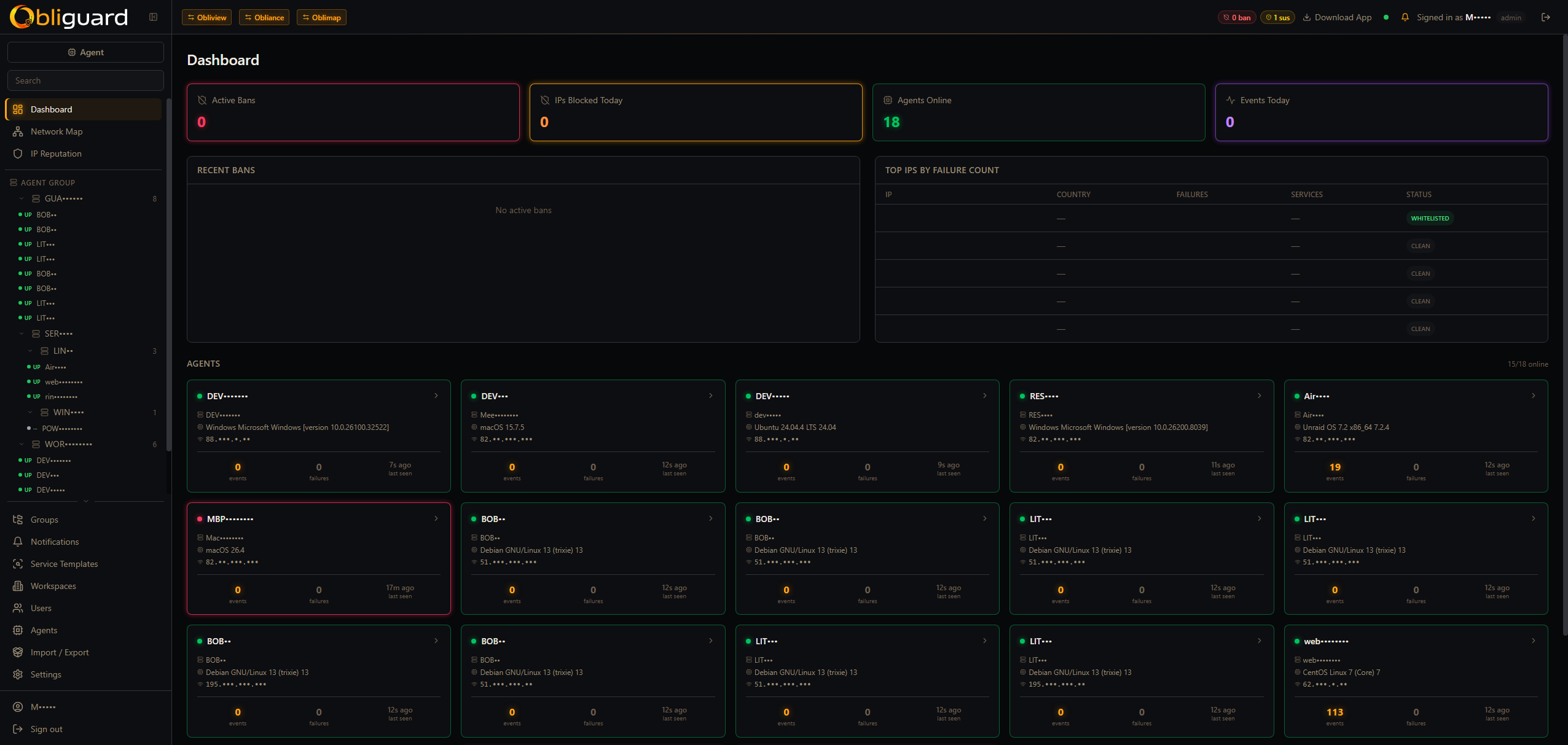
Task: Switch to the Oblimap view
Action: 321,17
